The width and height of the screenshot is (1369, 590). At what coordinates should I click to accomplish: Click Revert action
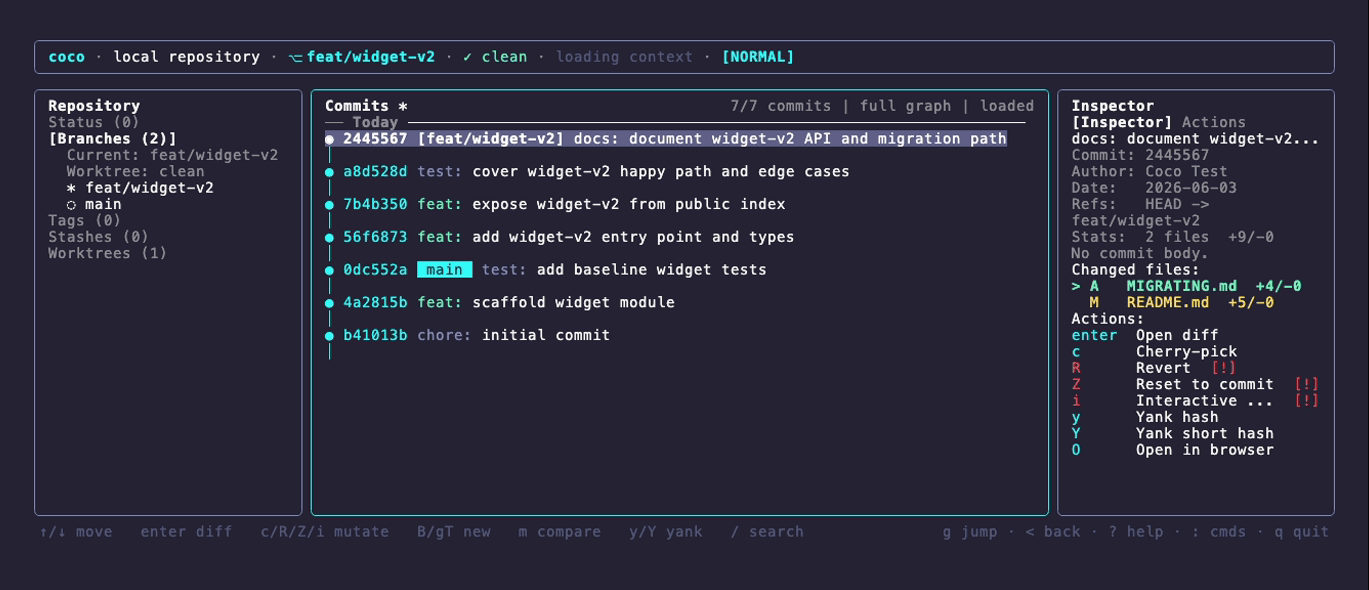point(1154,368)
